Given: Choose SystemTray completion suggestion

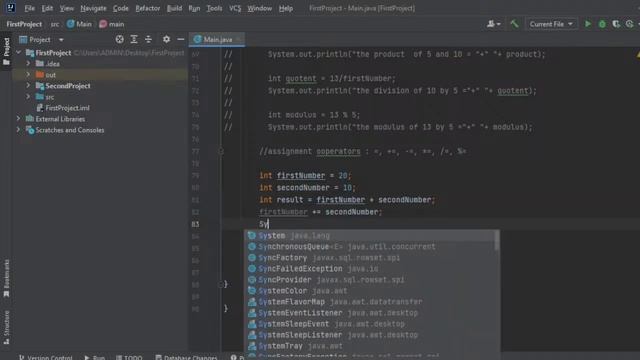Looking at the screenshot, I should (x=369, y=346).
